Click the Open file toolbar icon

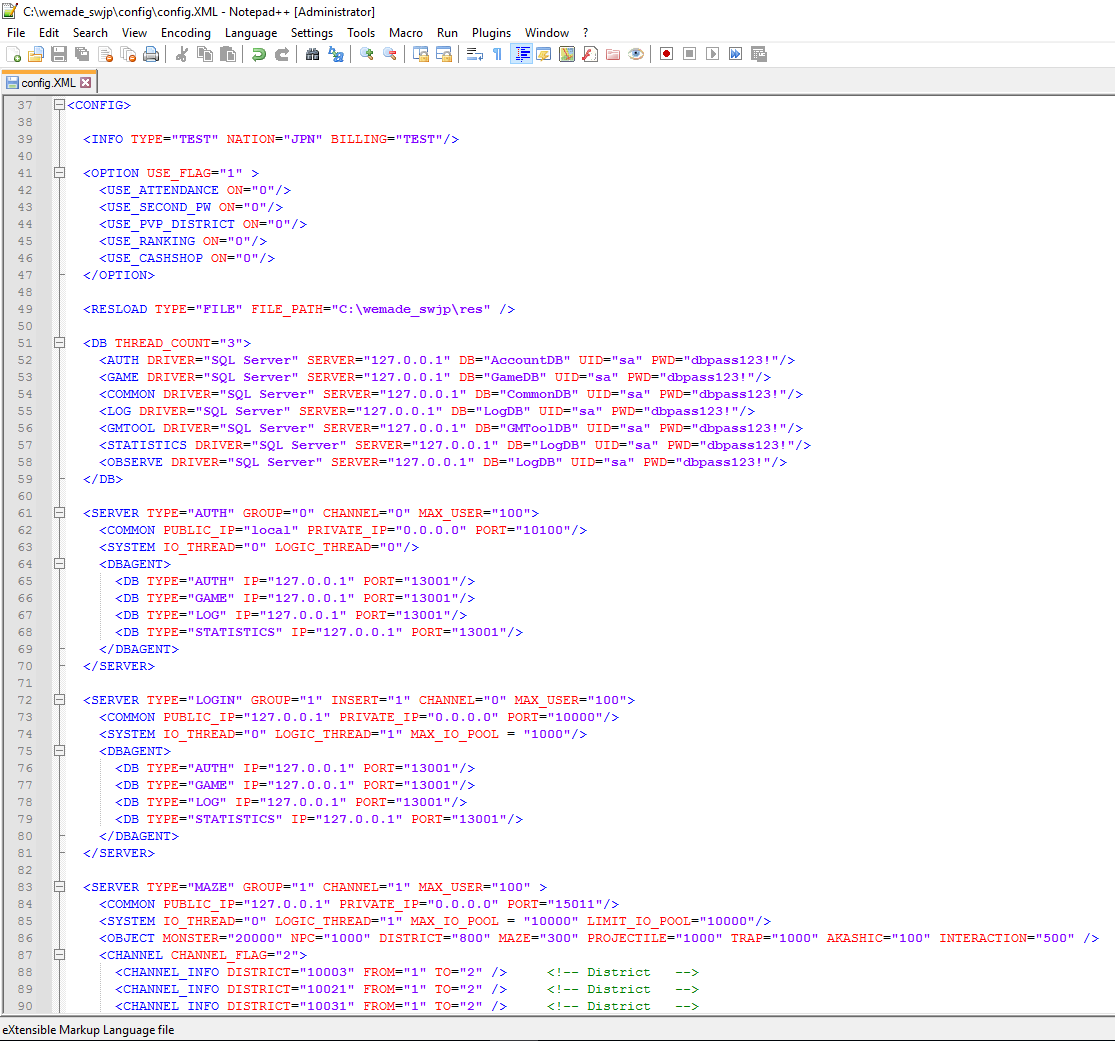click(36, 54)
